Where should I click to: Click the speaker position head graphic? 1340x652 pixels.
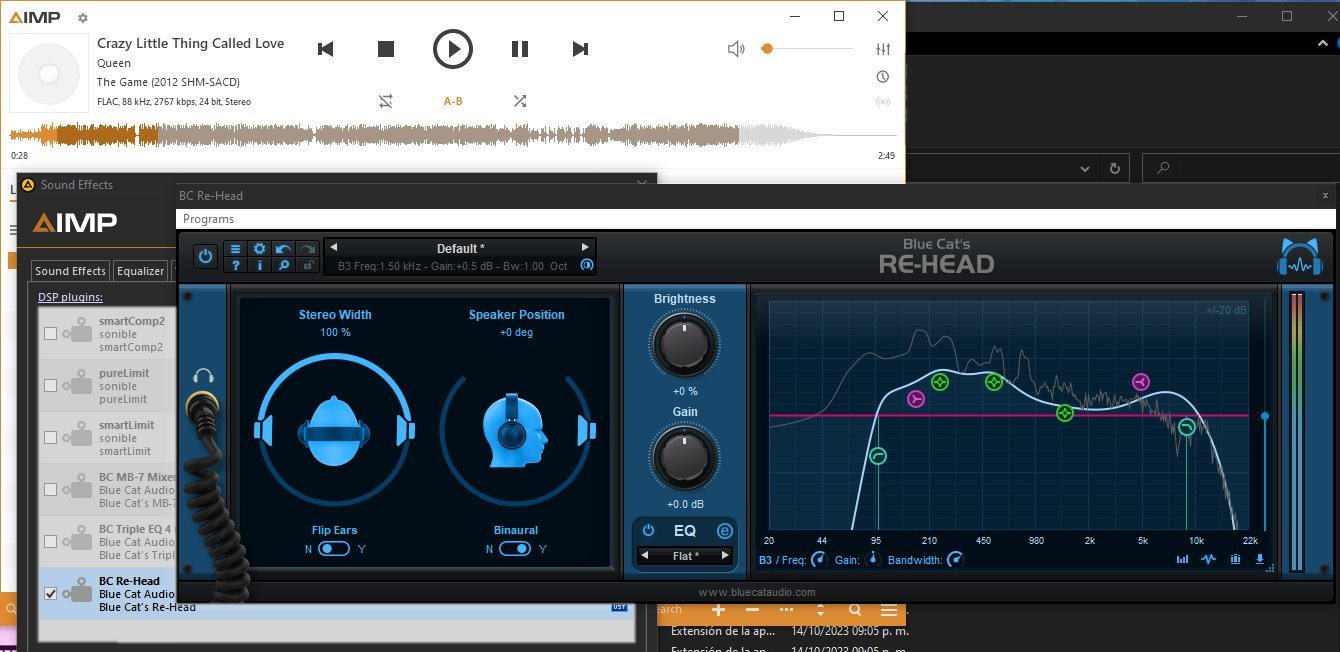coord(515,431)
